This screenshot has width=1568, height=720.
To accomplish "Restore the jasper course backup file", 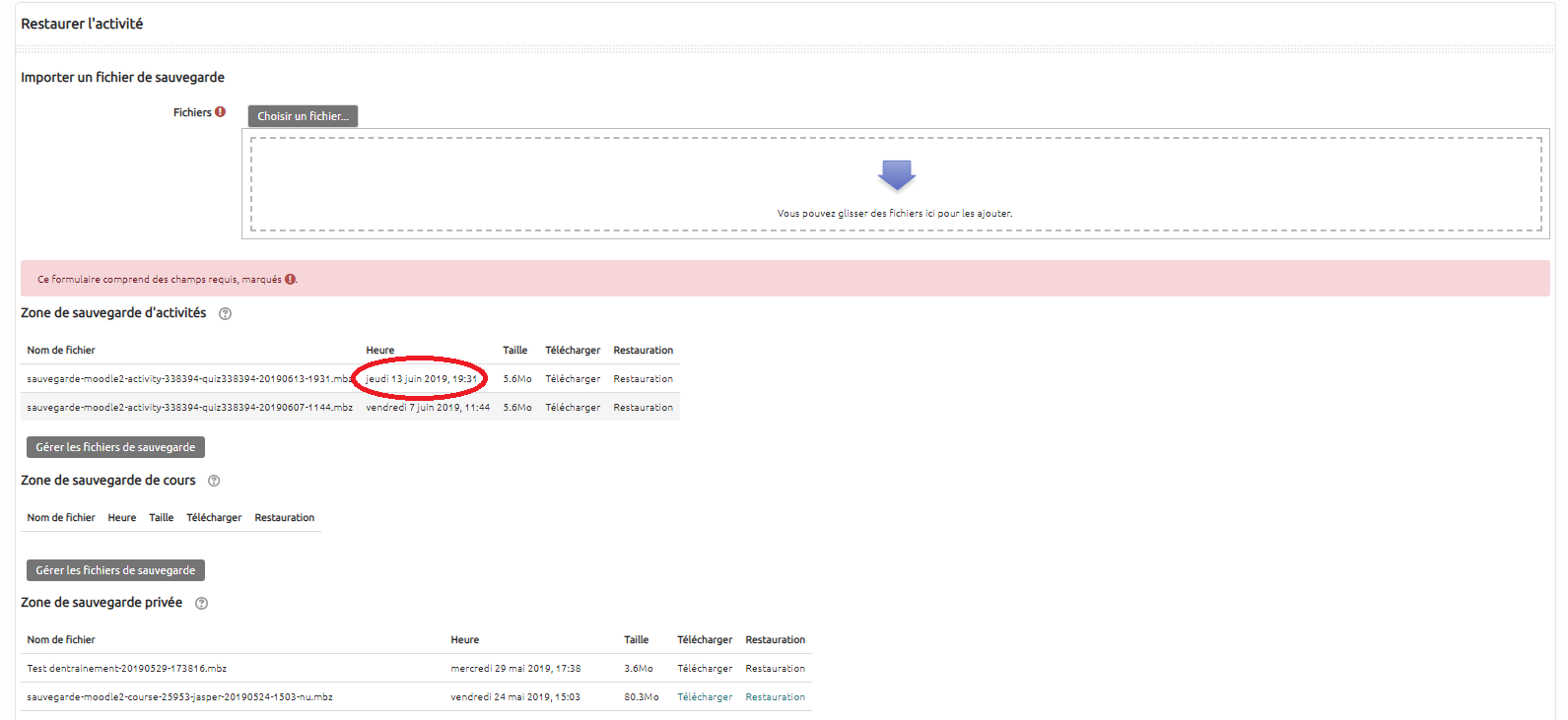I will [x=775, y=697].
